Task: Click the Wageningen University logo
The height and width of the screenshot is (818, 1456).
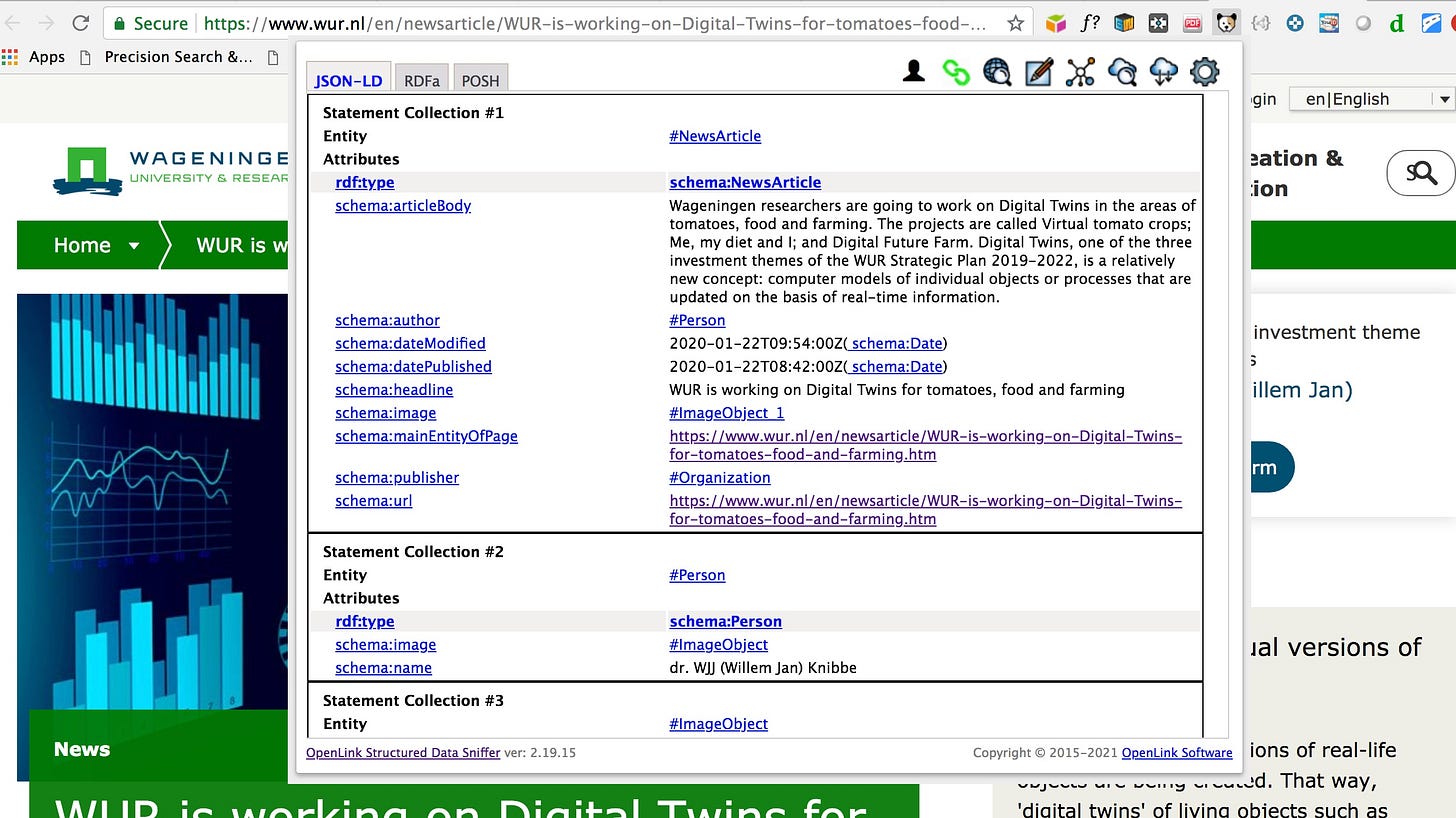Action: [x=170, y=171]
